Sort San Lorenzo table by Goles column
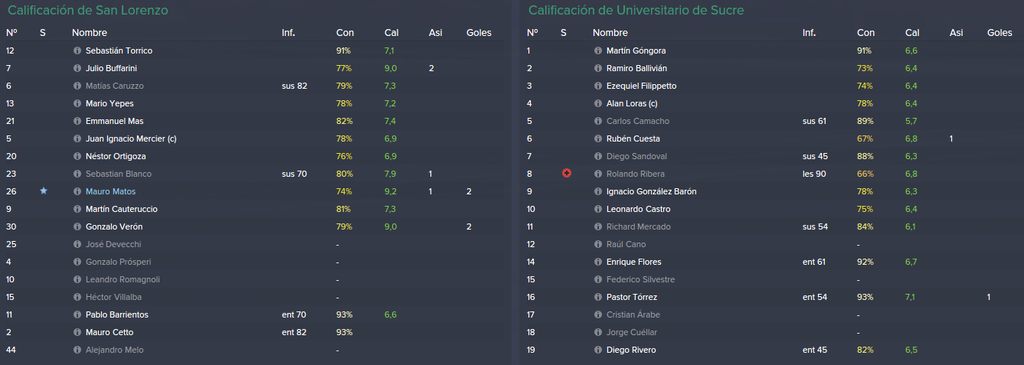Image resolution: width=1024 pixels, height=365 pixels. pyautogui.click(x=479, y=33)
